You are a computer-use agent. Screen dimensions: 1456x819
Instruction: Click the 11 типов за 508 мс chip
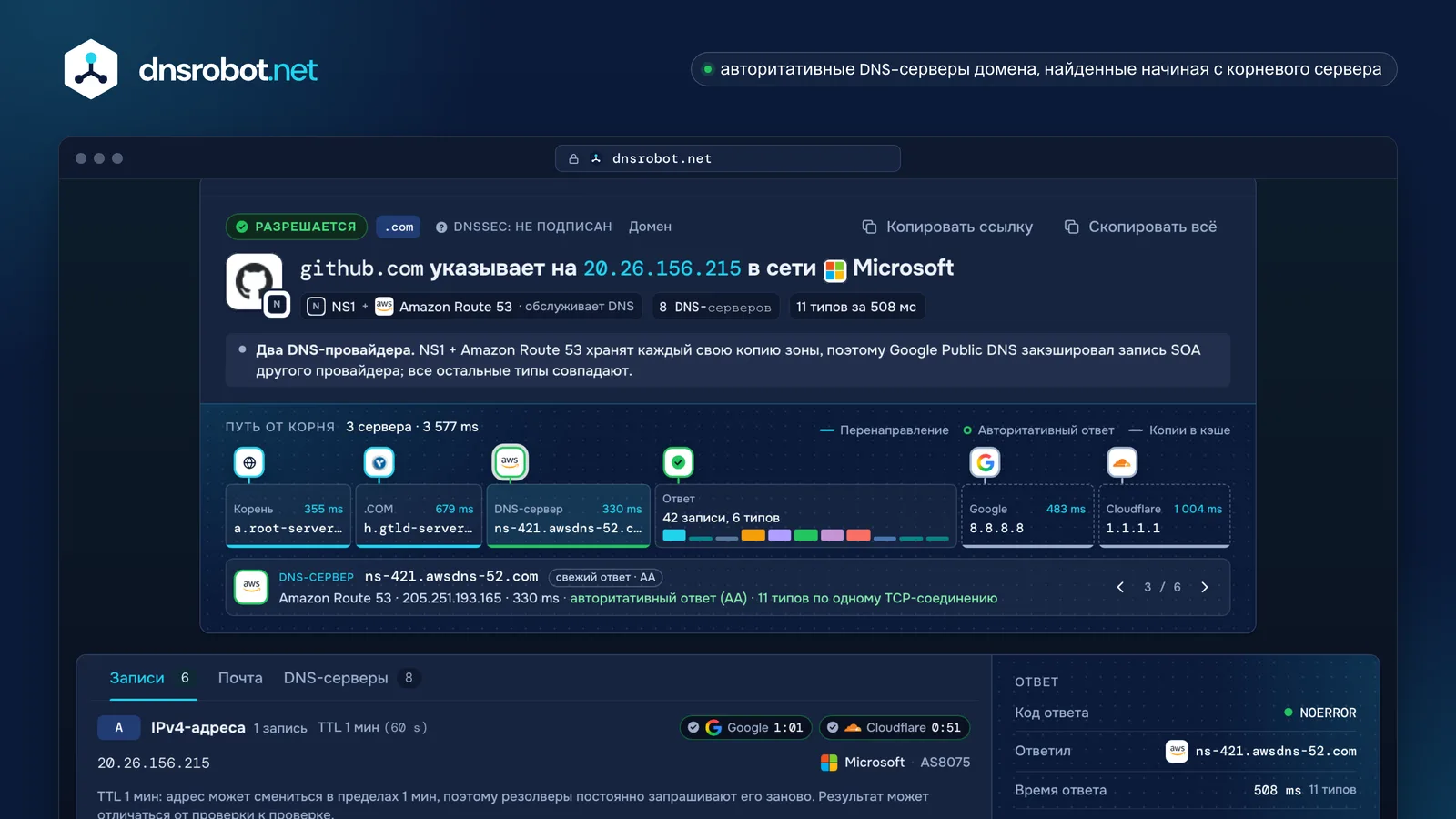856,307
